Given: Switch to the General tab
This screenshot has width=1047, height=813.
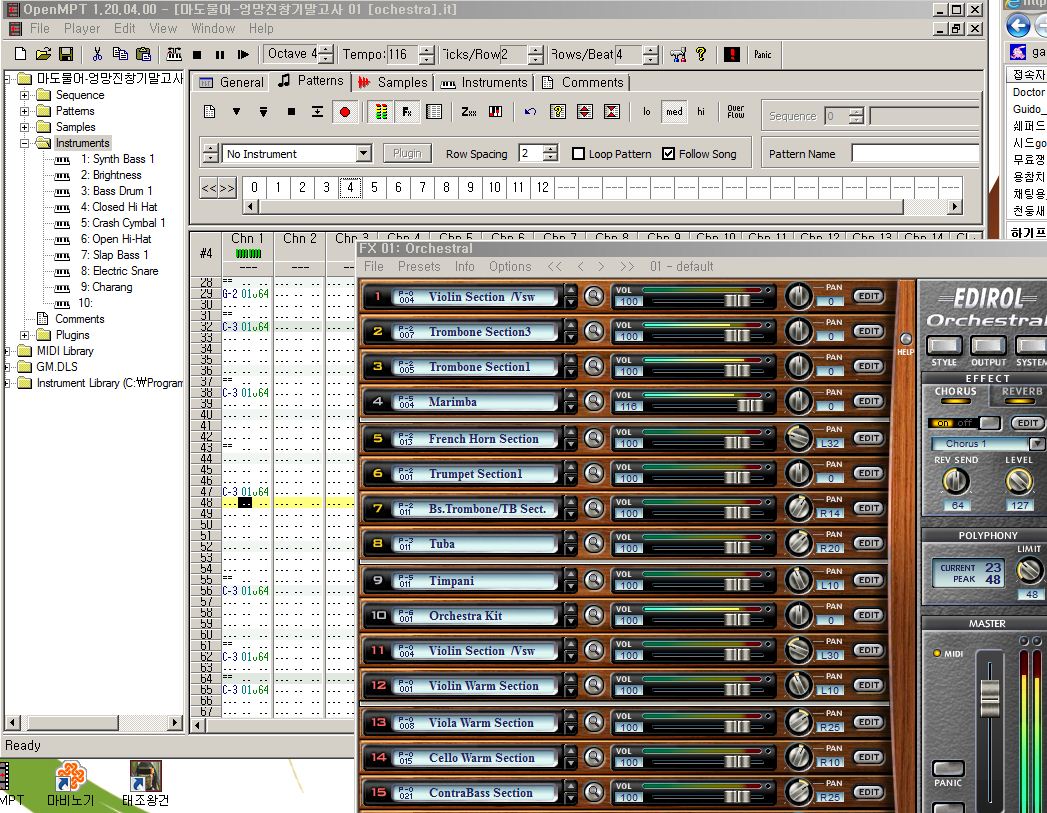Looking at the screenshot, I should (231, 82).
